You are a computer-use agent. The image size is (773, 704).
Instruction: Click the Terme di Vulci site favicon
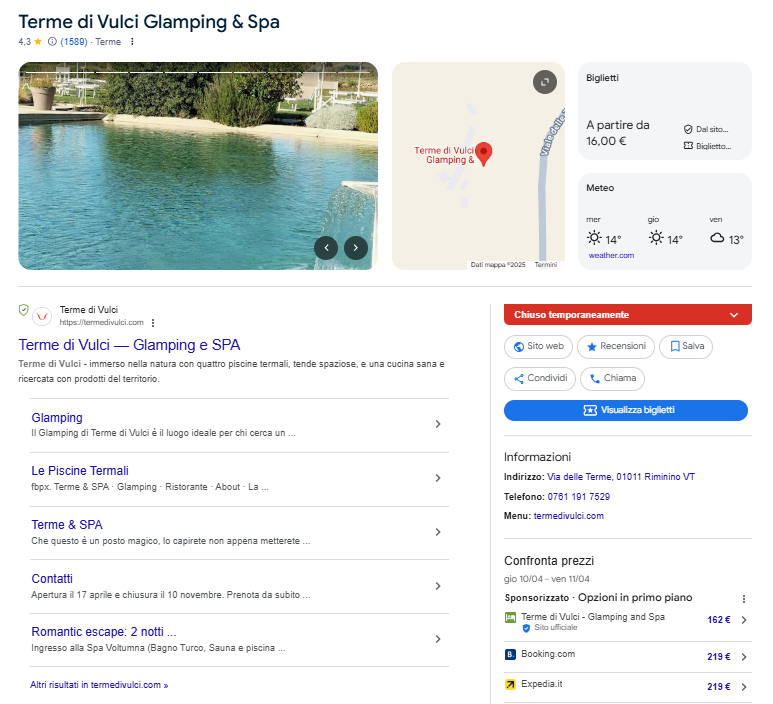pos(42,317)
